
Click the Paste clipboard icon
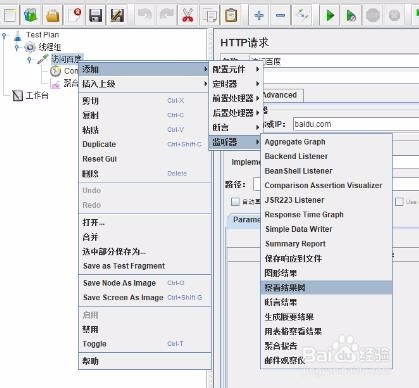pos(231,15)
